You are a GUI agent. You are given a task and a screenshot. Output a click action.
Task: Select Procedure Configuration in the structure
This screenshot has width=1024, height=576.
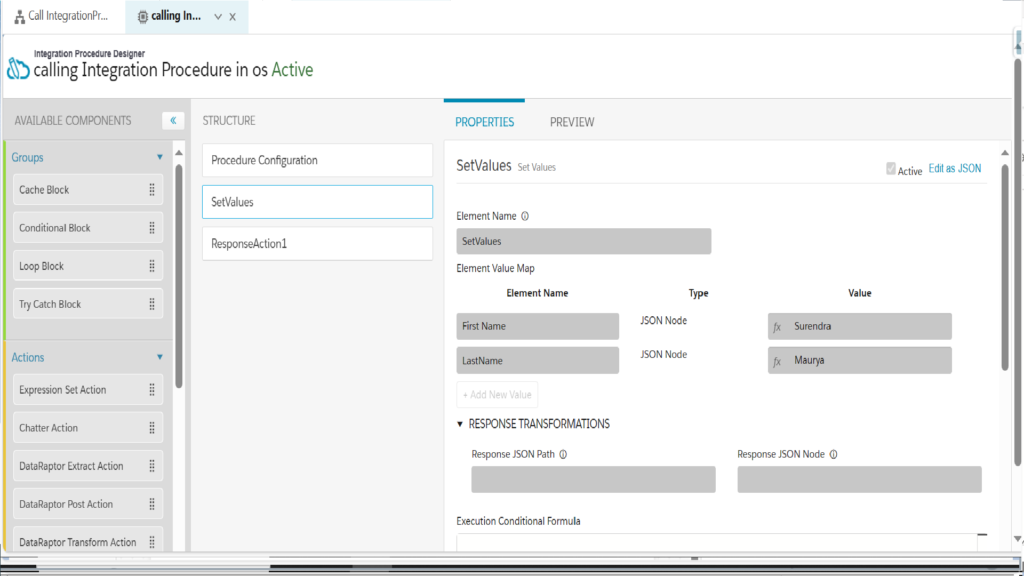(x=317, y=161)
